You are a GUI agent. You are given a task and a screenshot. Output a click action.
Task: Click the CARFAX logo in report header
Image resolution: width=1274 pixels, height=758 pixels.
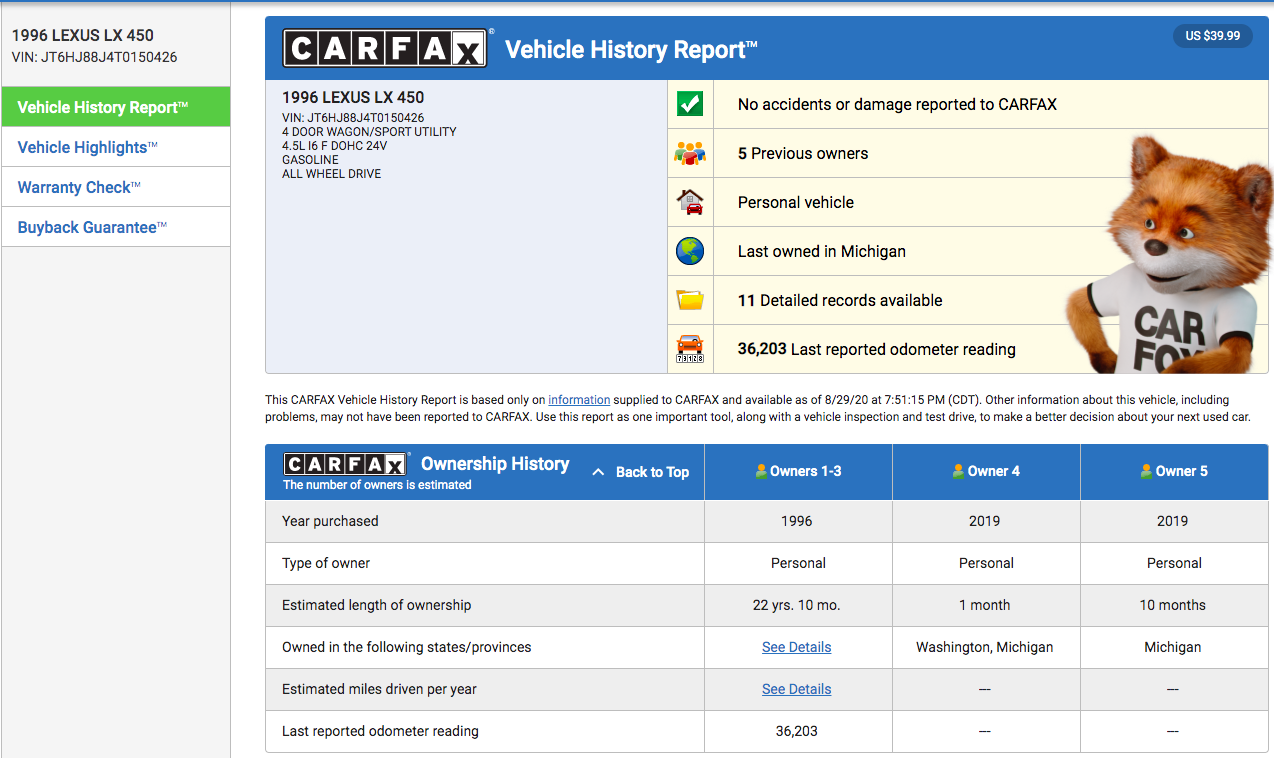pyautogui.click(x=385, y=48)
